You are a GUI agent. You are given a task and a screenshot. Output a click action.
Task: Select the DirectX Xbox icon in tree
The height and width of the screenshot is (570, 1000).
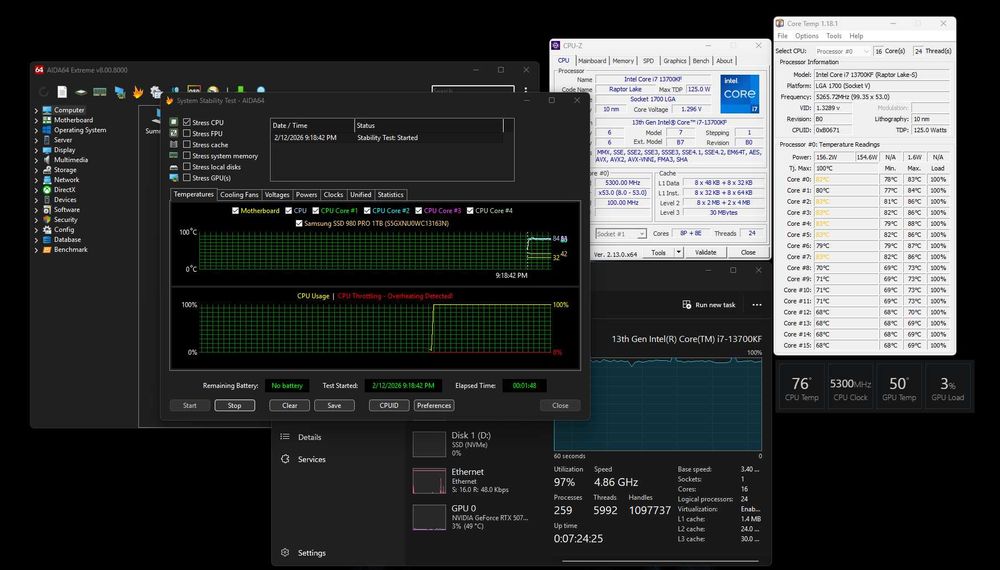47,190
